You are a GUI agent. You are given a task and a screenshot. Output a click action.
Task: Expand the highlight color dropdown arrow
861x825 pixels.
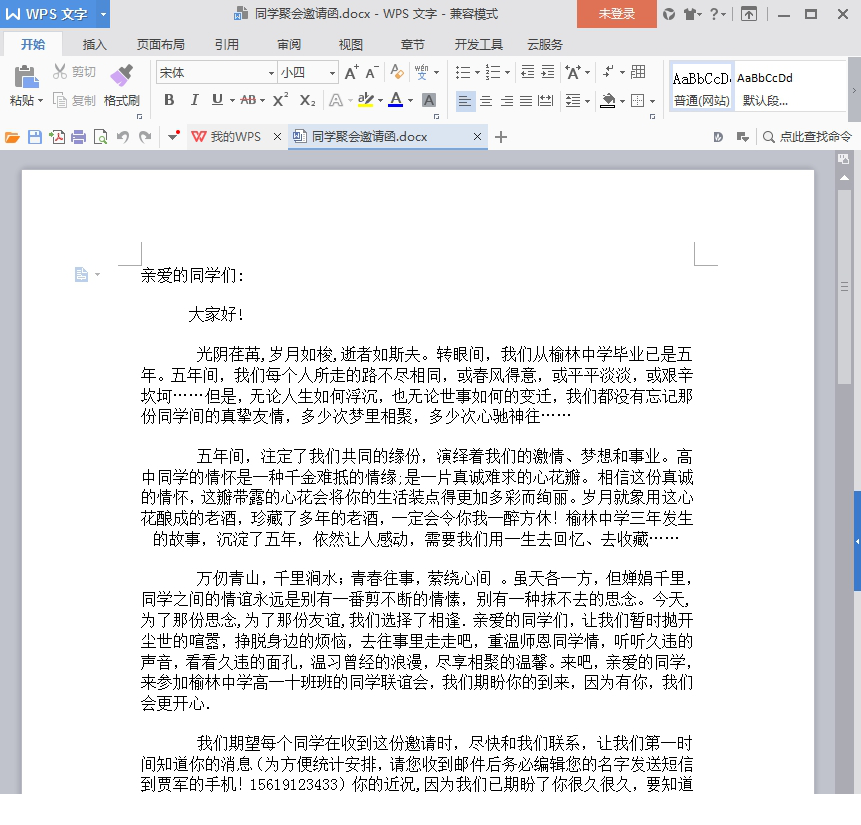(380, 101)
